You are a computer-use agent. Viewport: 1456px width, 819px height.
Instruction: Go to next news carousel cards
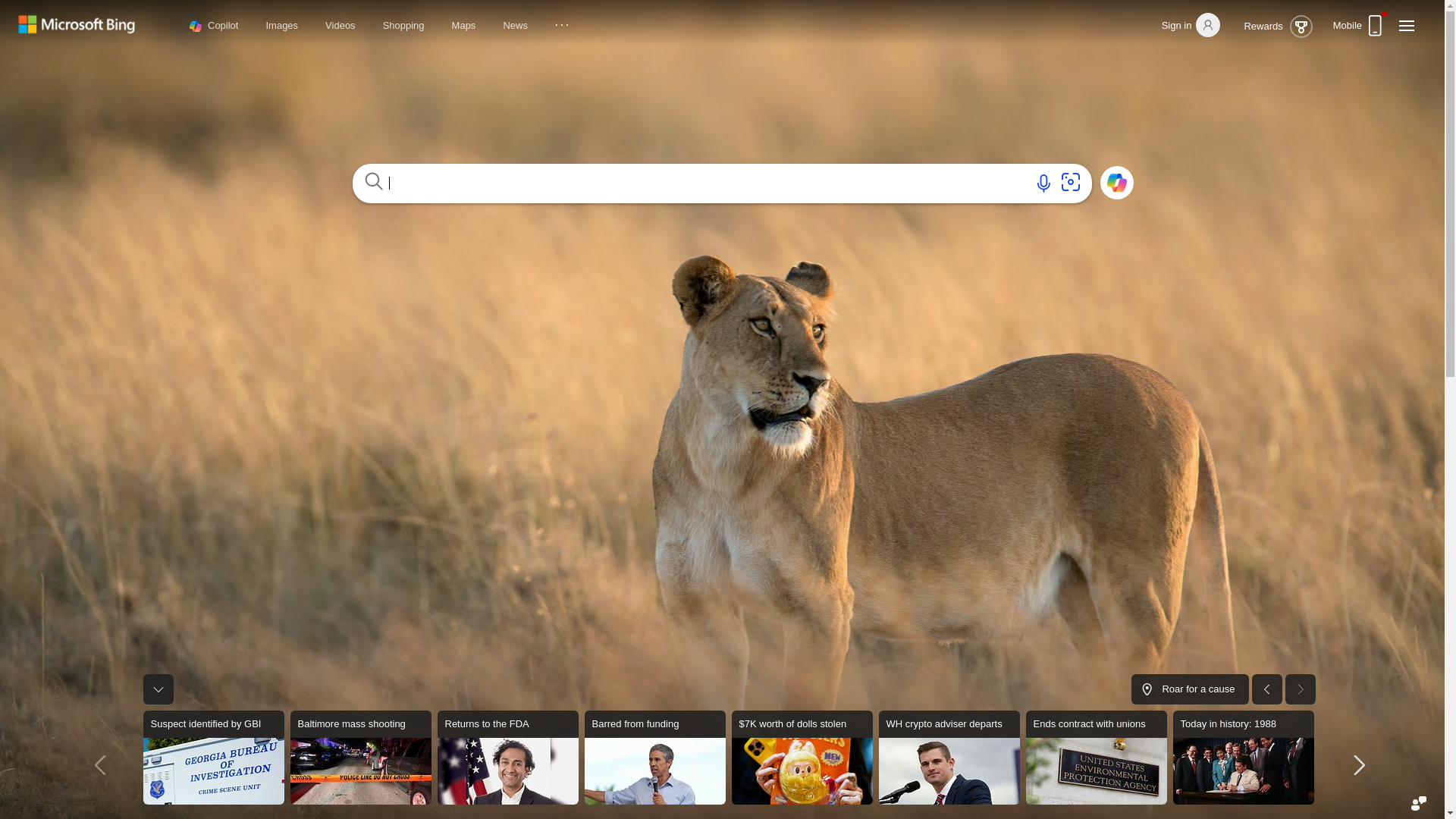pyautogui.click(x=1359, y=765)
